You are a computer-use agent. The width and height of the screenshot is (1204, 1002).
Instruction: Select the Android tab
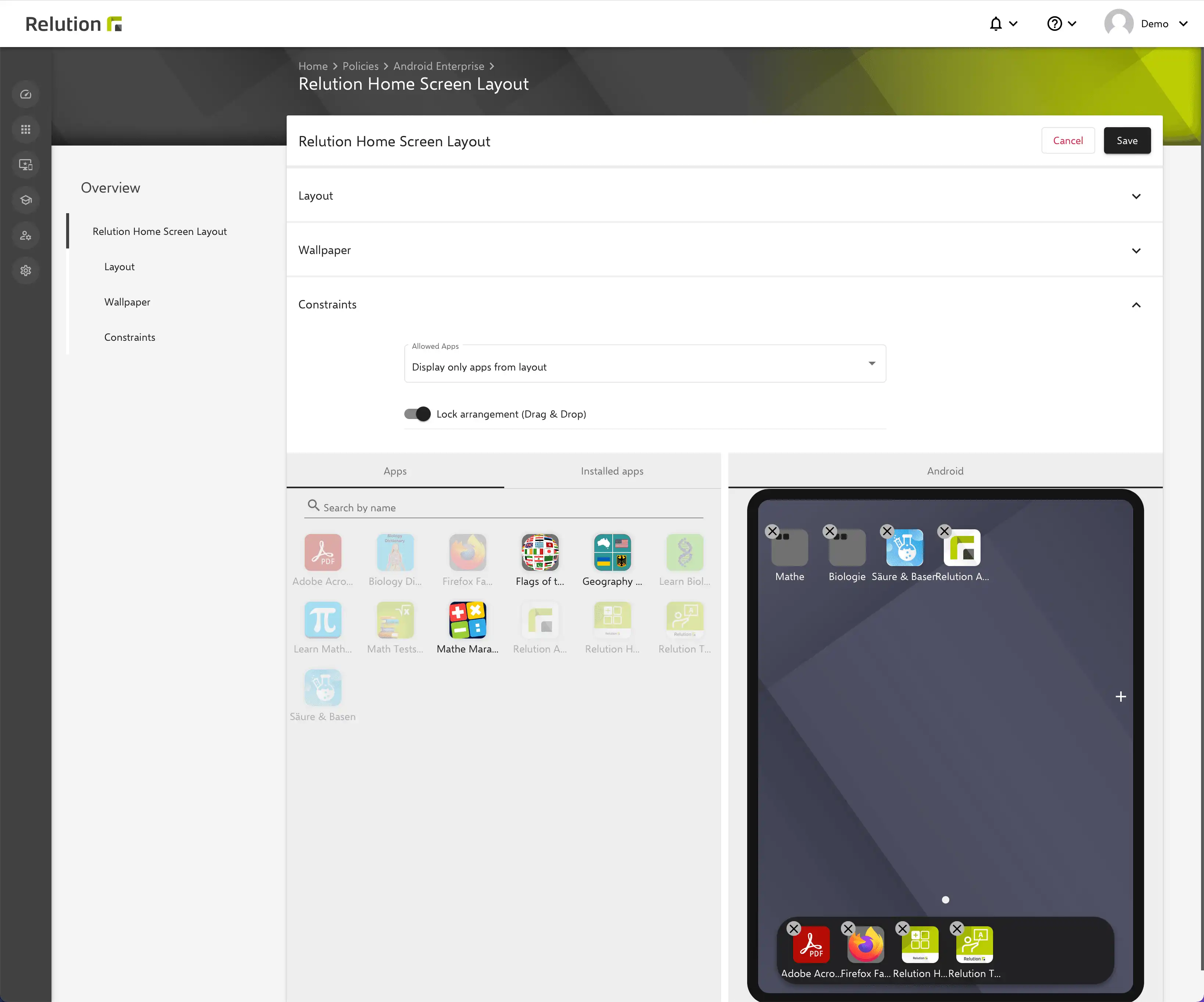click(x=945, y=471)
